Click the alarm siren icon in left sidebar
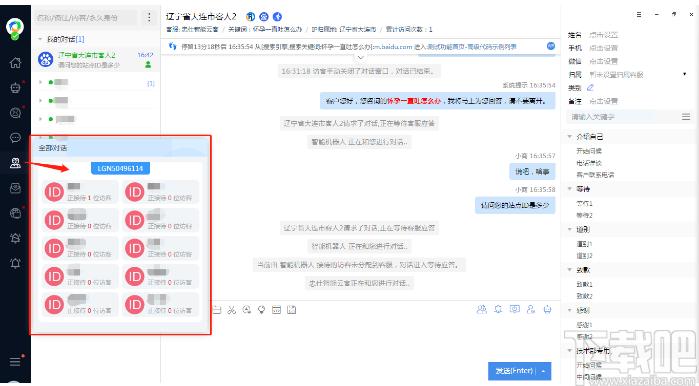The image size is (699, 386). (15, 238)
